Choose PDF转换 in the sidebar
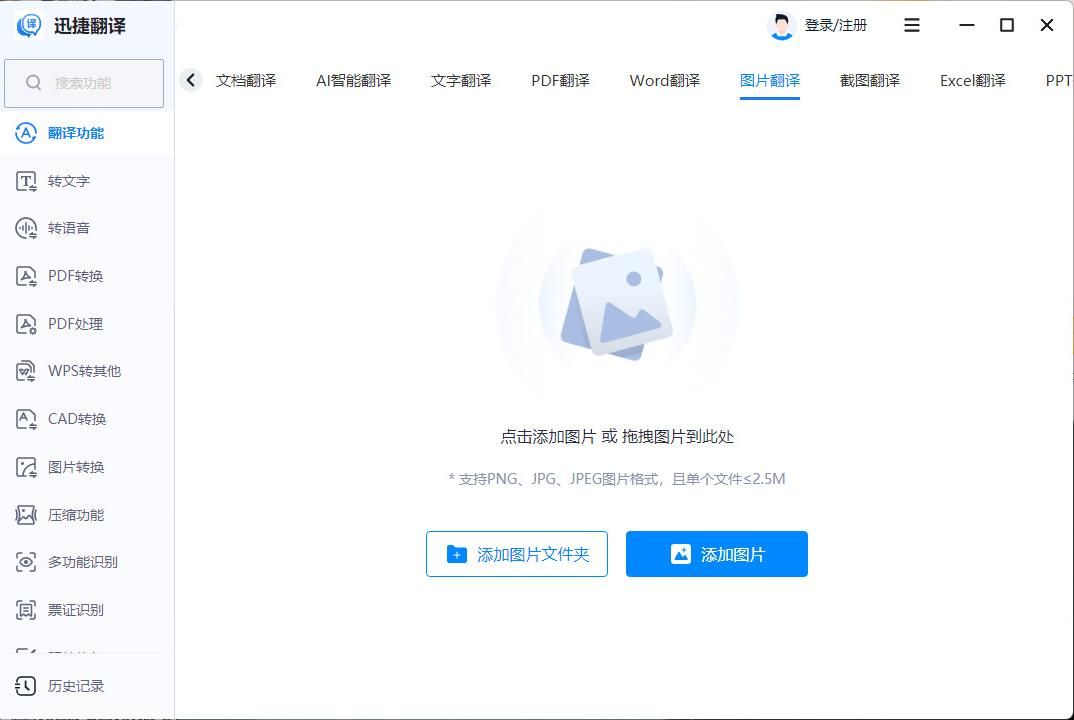This screenshot has width=1074, height=720. 87,276
